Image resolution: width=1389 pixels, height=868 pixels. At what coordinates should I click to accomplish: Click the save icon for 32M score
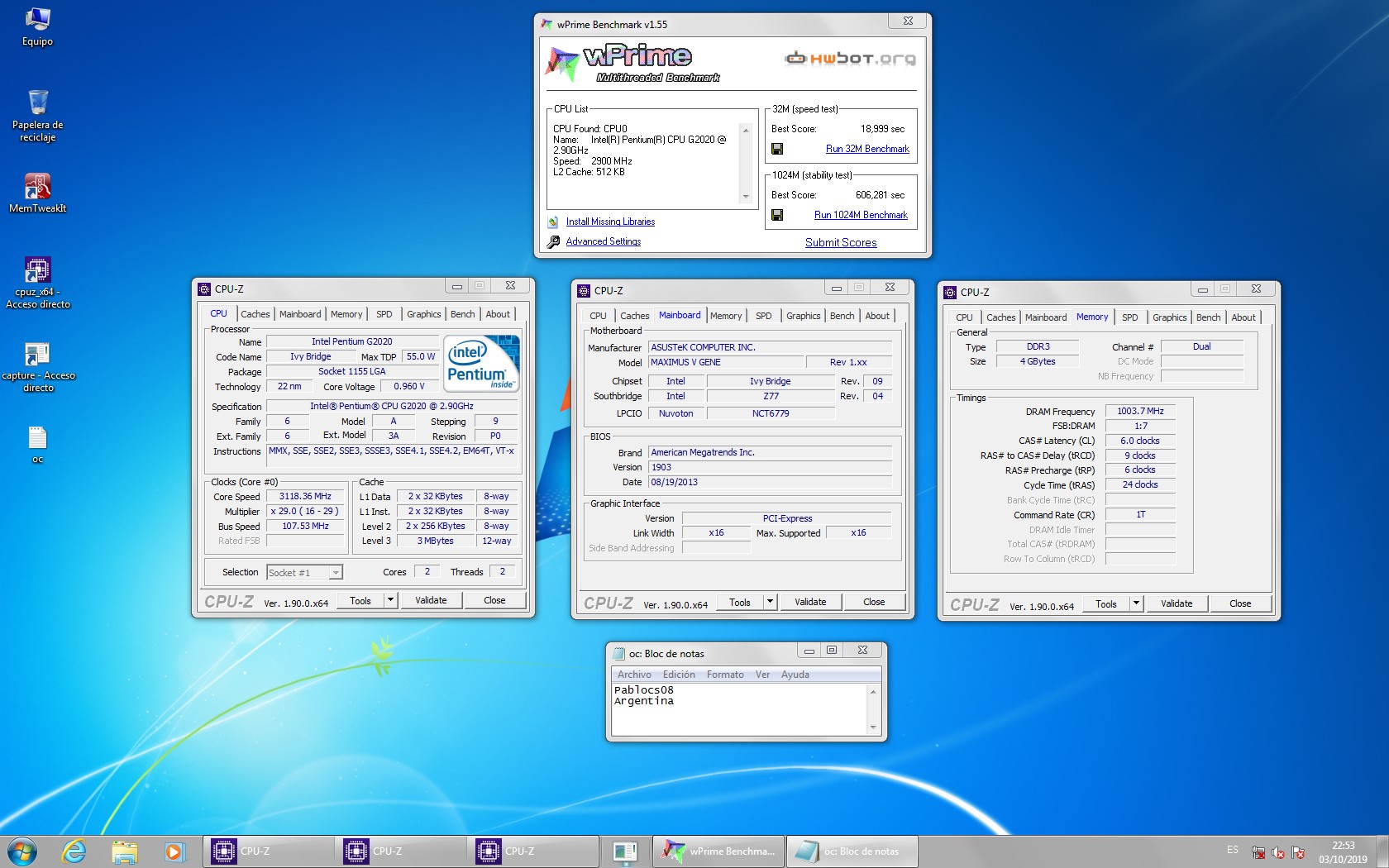(x=777, y=149)
